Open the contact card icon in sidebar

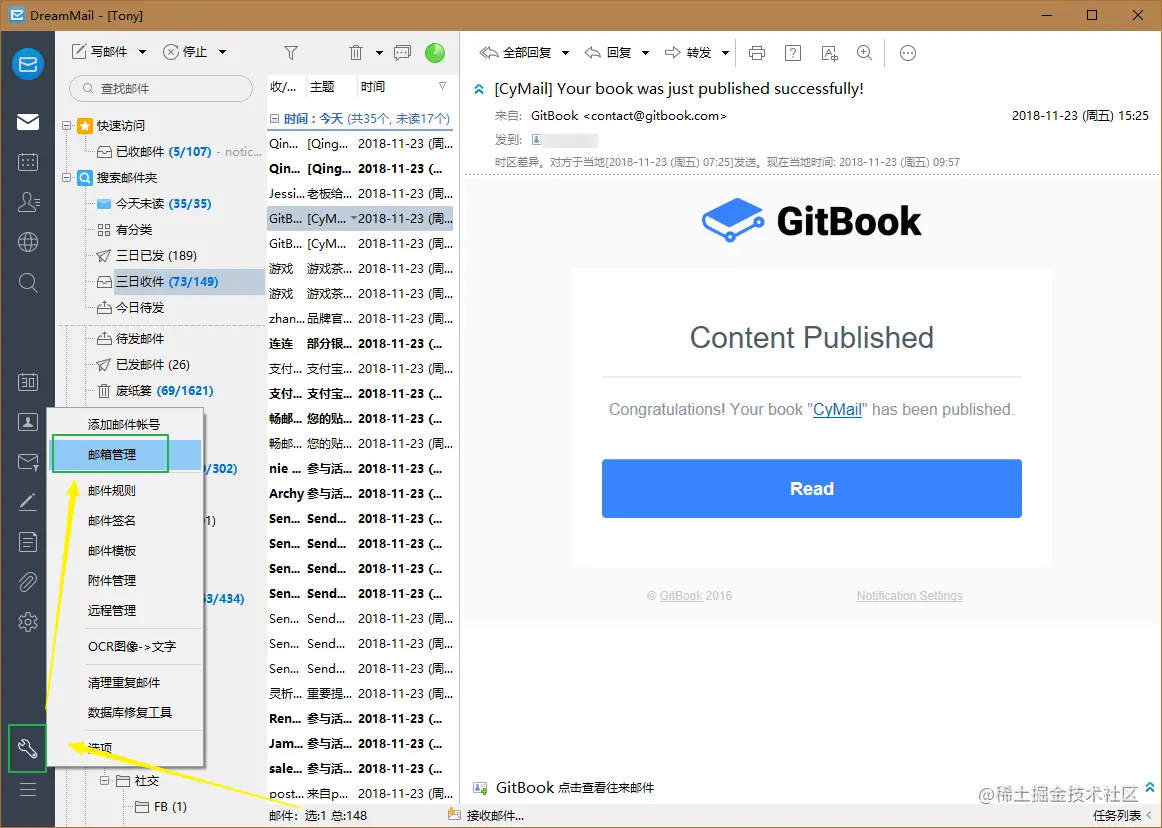coord(28,422)
